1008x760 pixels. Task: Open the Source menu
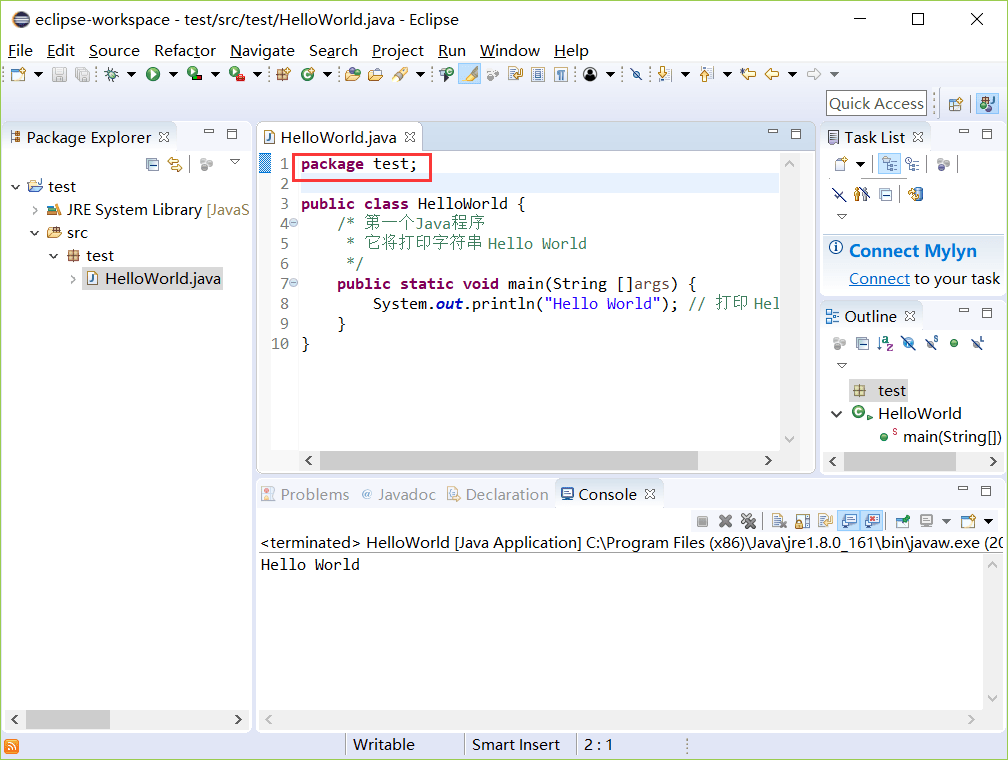[114, 51]
